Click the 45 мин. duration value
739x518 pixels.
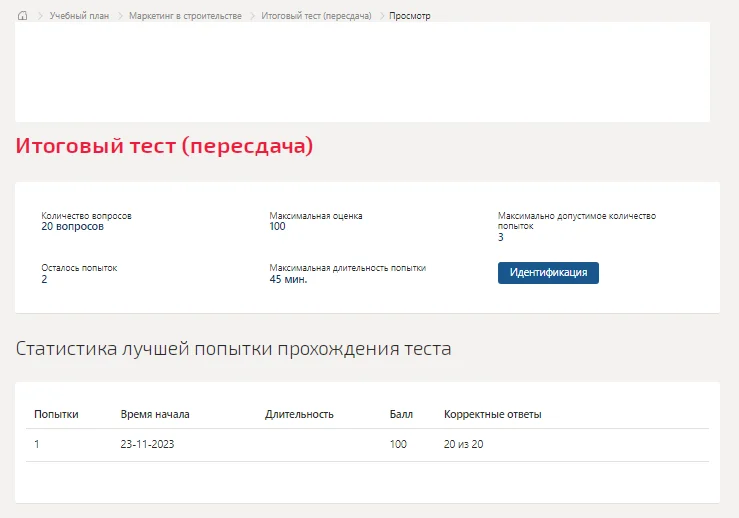click(x=288, y=280)
